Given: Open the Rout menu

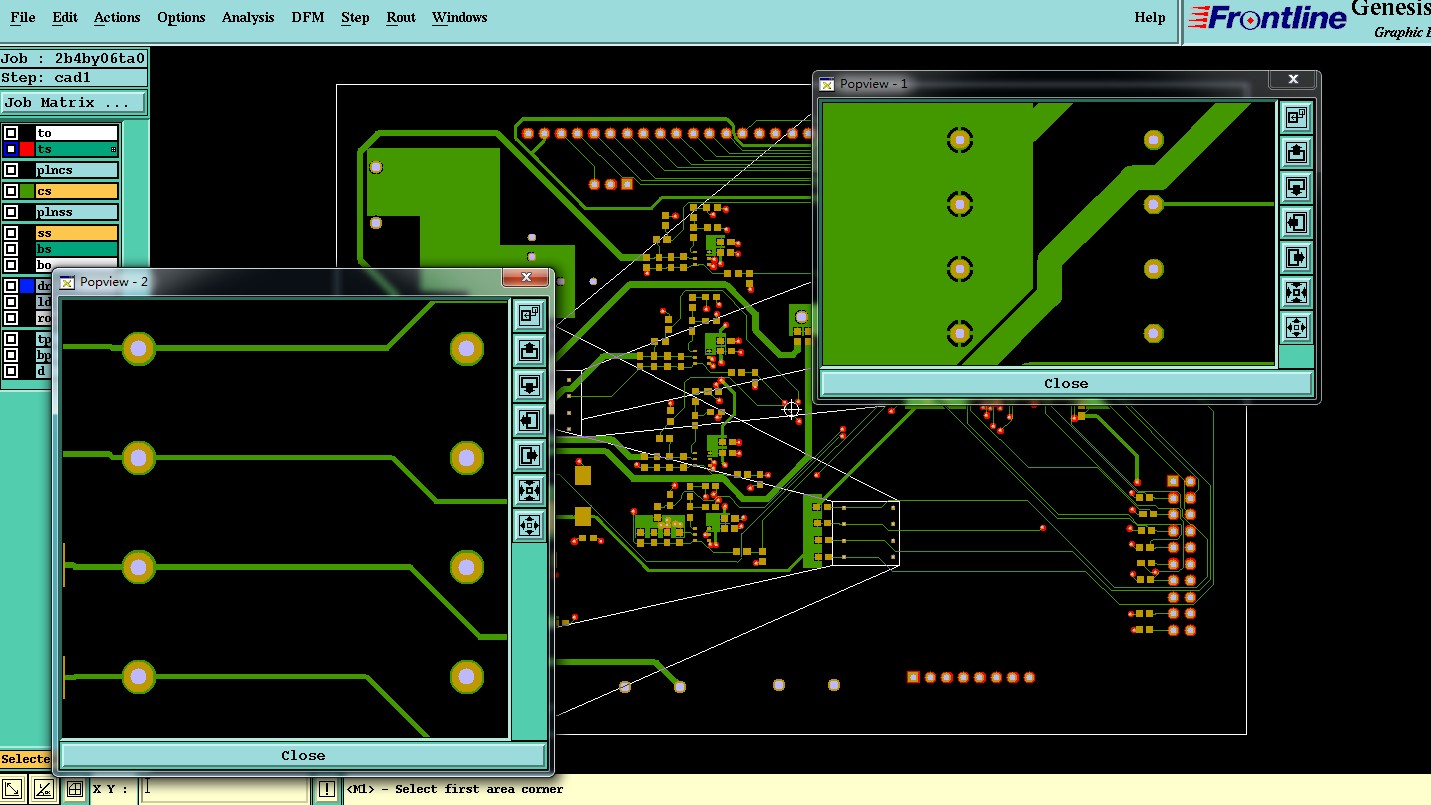Looking at the screenshot, I should coord(401,17).
